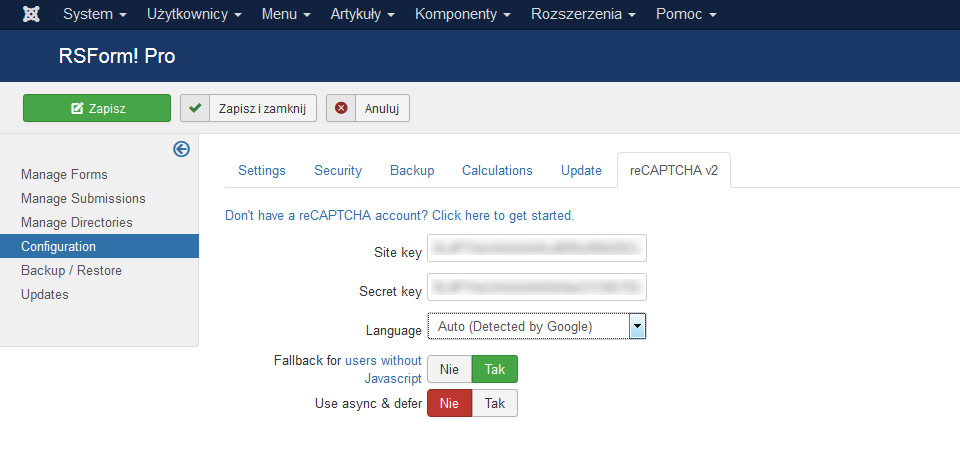Open the Menu dropdown in top bar

(286, 14)
